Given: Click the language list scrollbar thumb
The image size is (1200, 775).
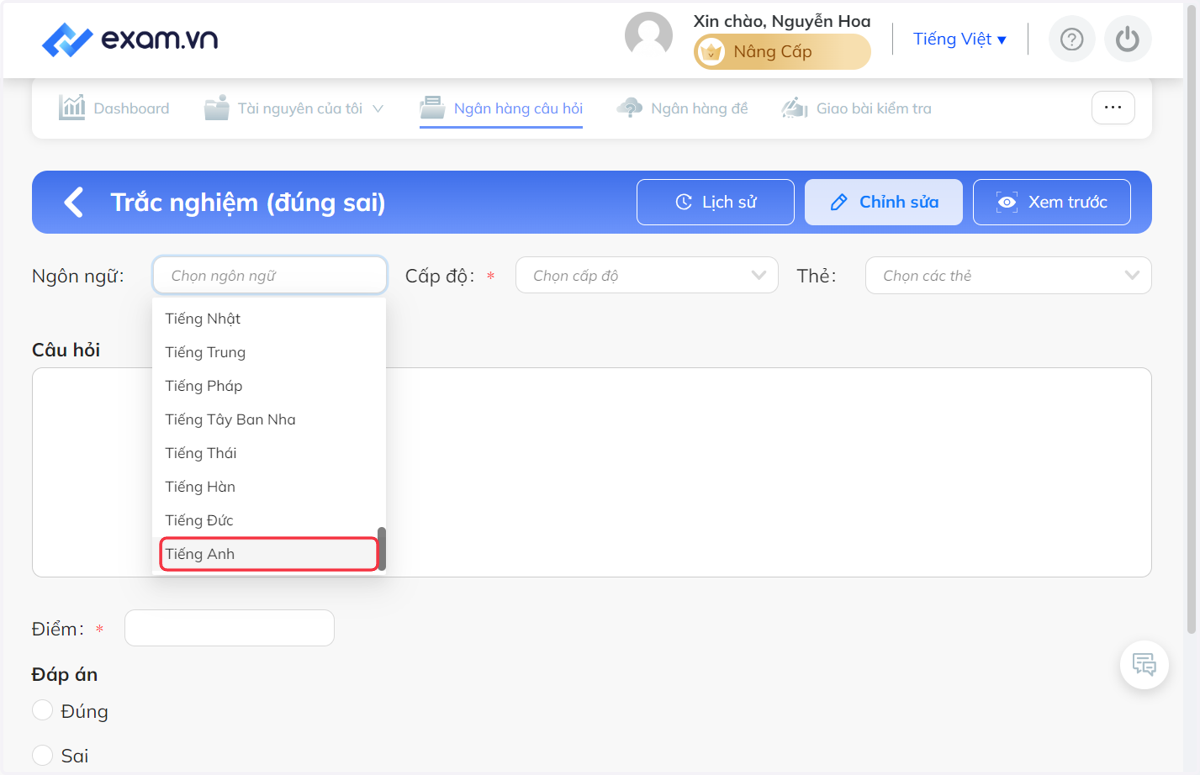Looking at the screenshot, I should (x=382, y=548).
